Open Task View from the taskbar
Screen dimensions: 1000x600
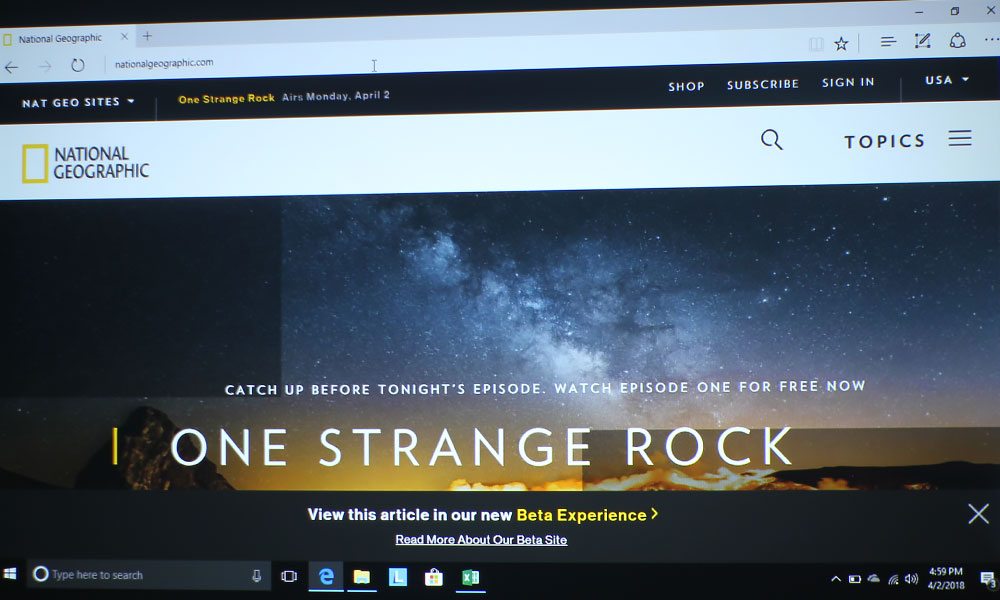pos(289,576)
